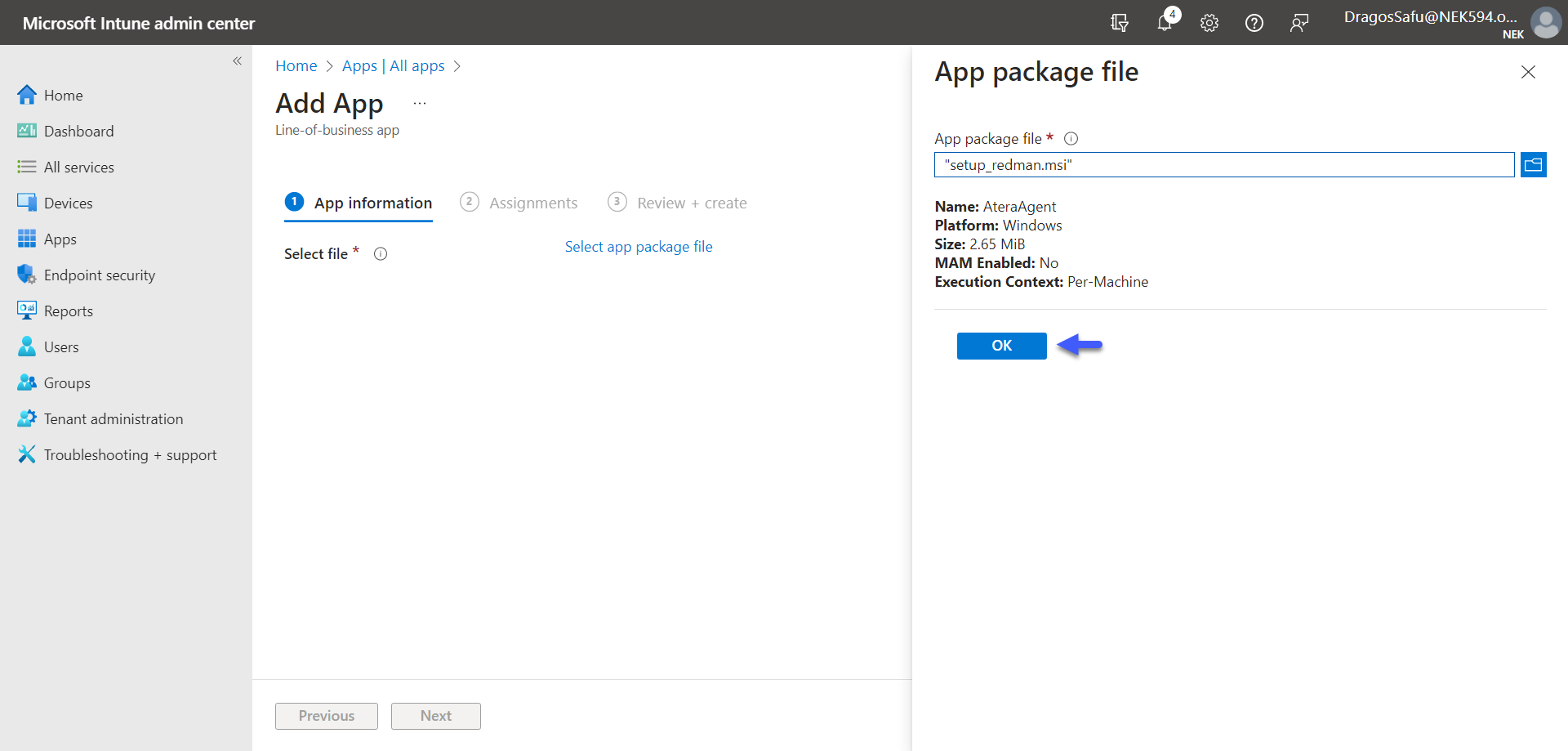Open the Add App ellipsis menu
1568x751 pixels.
pyautogui.click(x=420, y=104)
